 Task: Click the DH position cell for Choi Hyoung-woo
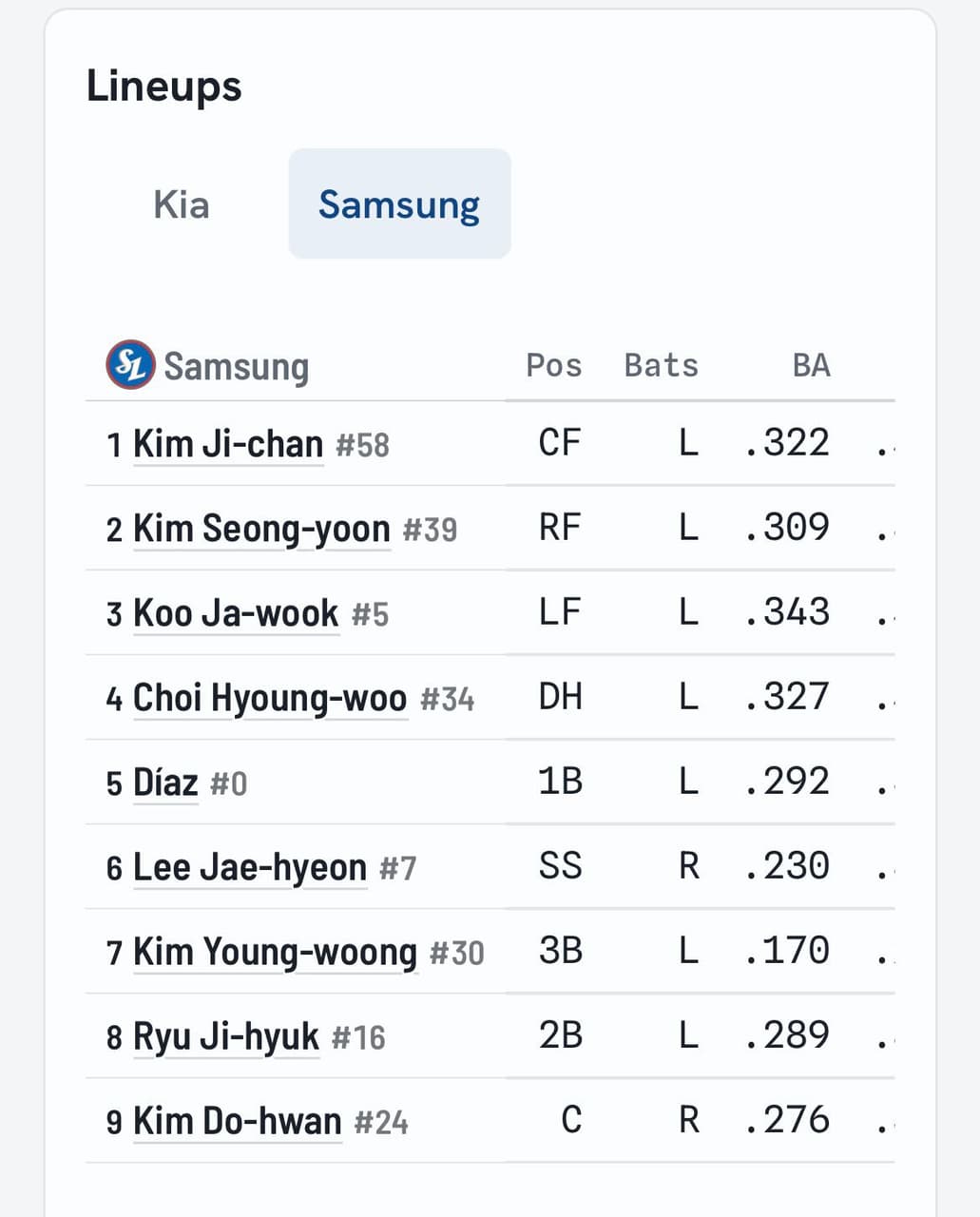point(560,696)
